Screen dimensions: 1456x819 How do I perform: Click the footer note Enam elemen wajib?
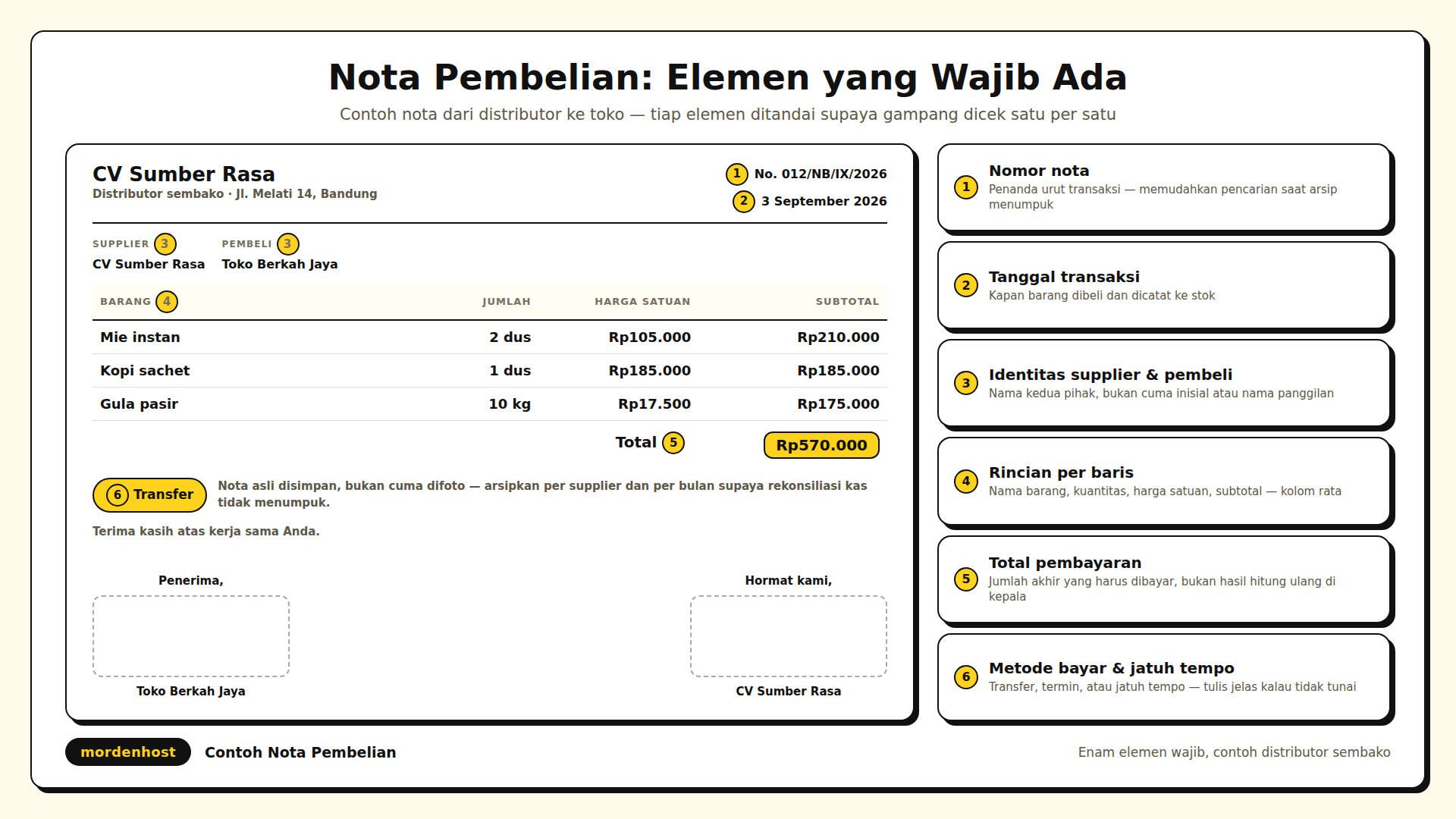1234,752
